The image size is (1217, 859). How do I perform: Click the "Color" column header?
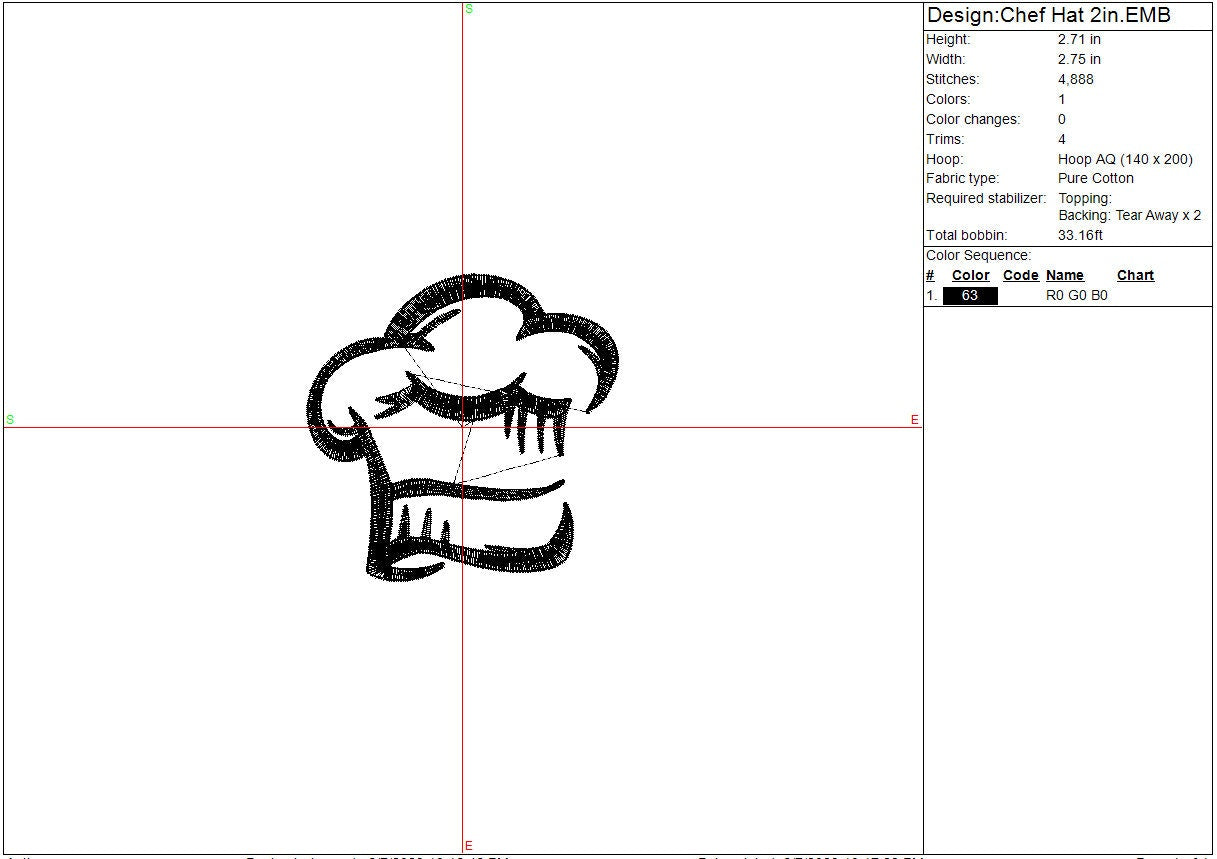click(970, 276)
